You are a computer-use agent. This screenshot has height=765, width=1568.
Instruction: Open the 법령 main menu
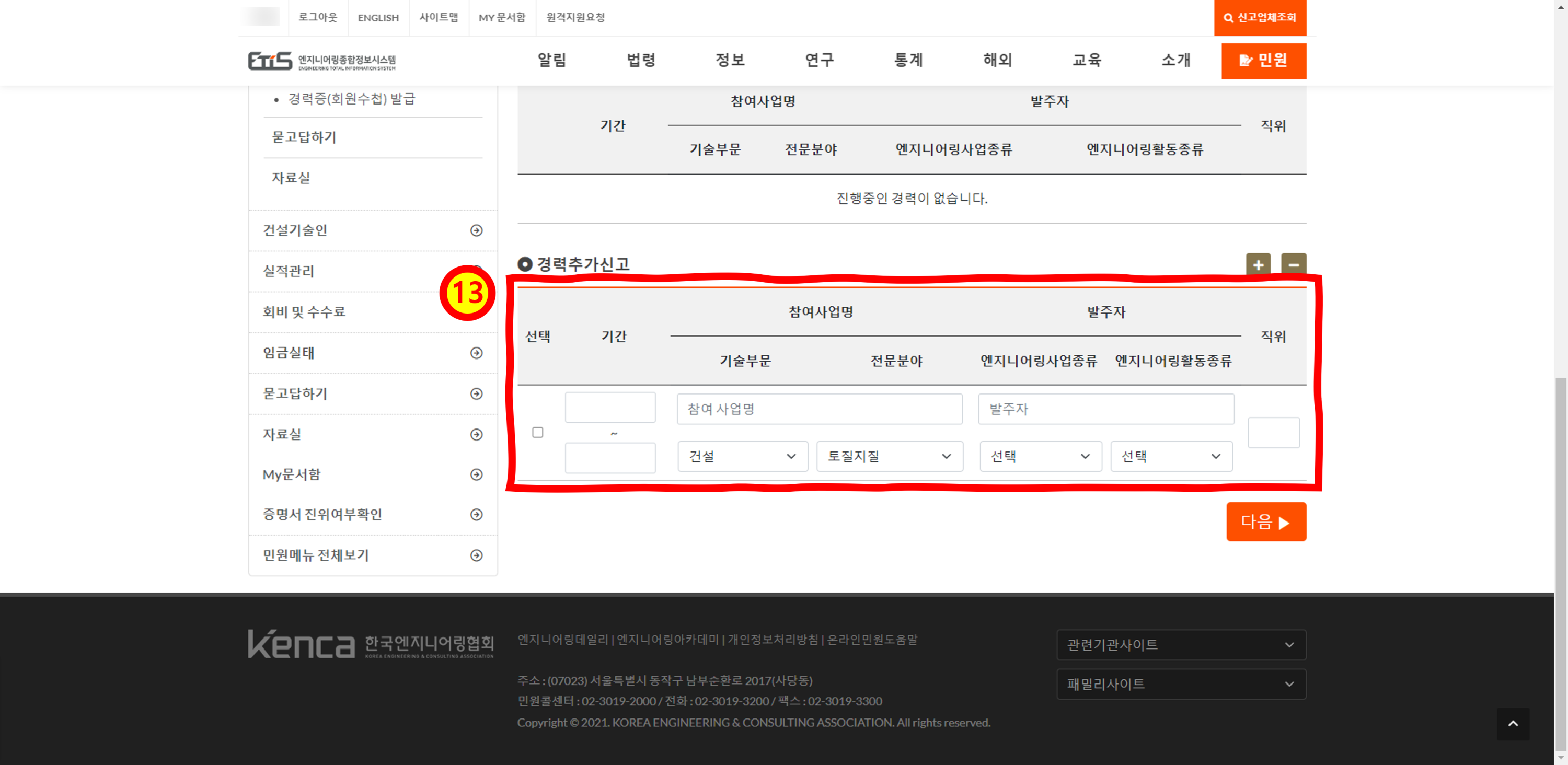pyautogui.click(x=641, y=60)
